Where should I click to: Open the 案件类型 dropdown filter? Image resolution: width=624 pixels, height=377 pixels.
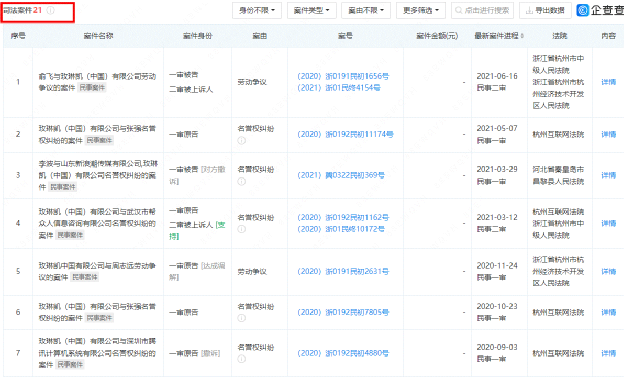(x=312, y=10)
